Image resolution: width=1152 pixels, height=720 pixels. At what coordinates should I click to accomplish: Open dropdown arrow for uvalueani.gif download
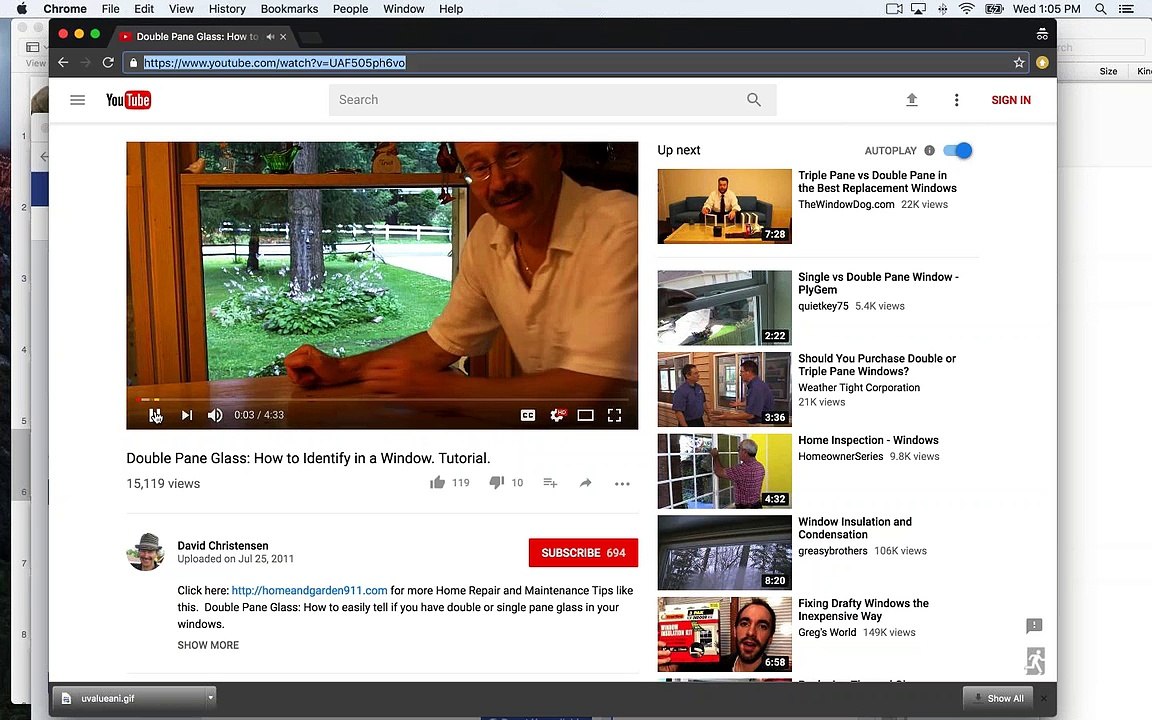210,697
